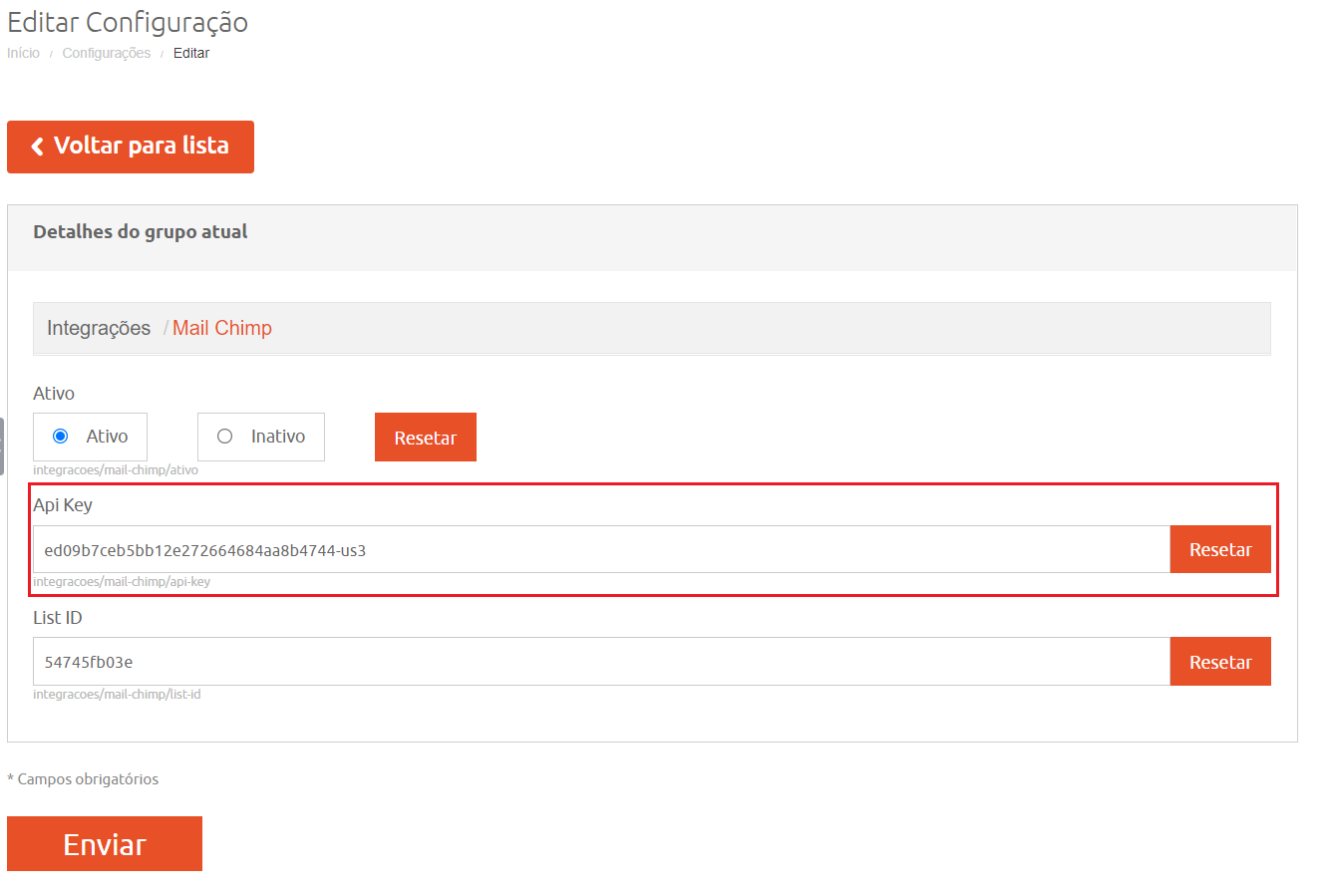The image size is (1330, 896).
Task: Submit the form with Enviar
Action: click(105, 844)
